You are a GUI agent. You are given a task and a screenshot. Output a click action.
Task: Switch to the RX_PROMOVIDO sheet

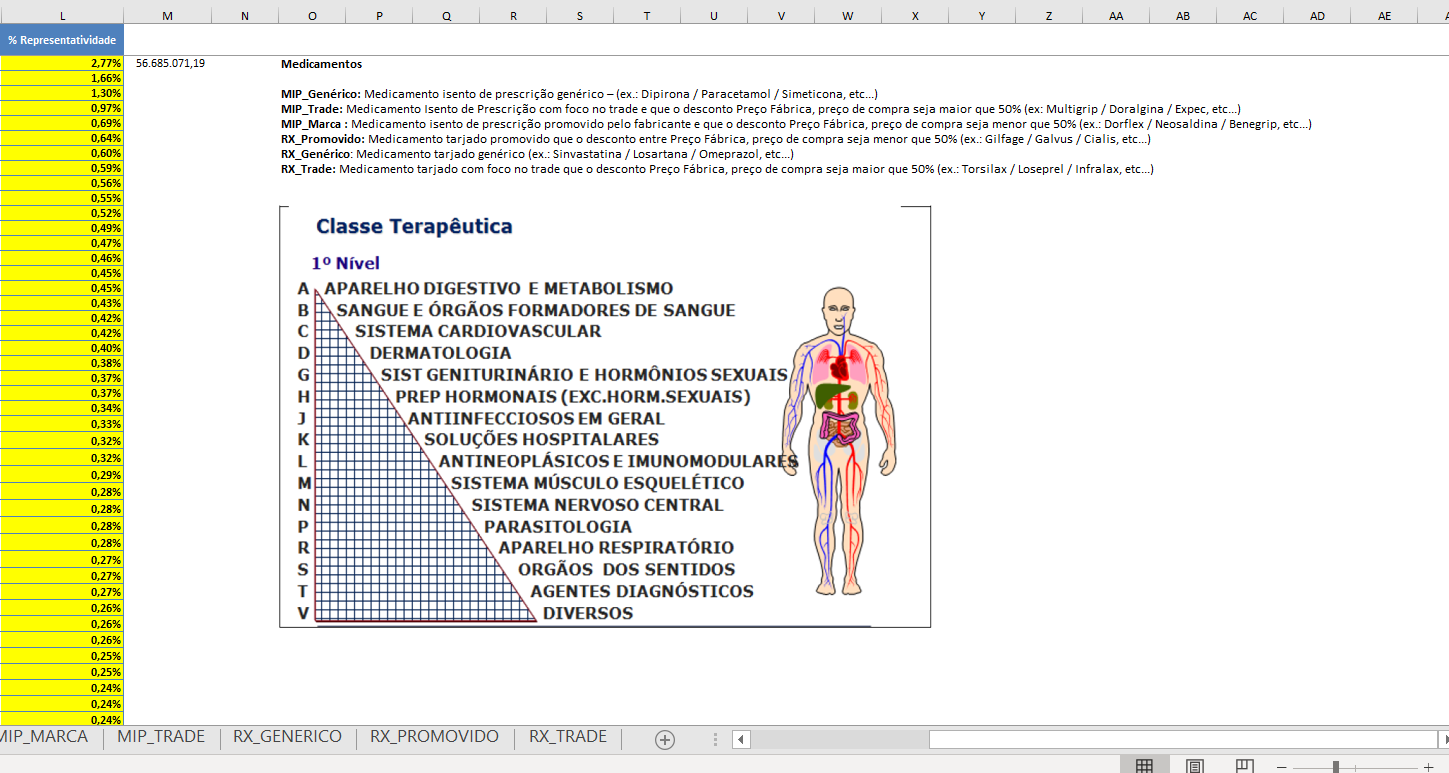pos(434,737)
